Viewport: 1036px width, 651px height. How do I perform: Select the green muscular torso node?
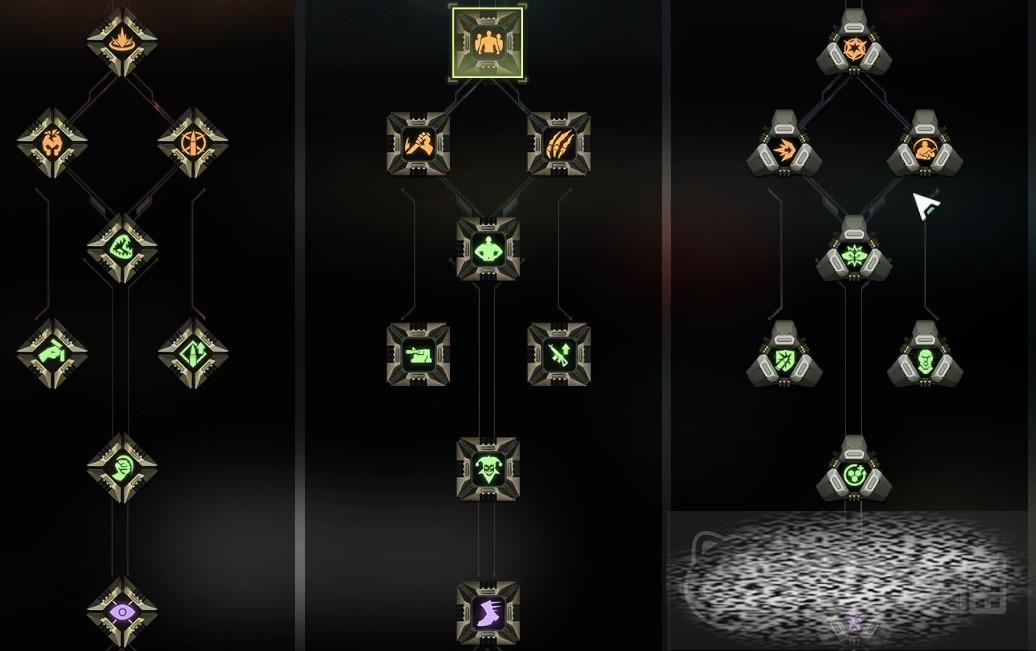tap(488, 249)
